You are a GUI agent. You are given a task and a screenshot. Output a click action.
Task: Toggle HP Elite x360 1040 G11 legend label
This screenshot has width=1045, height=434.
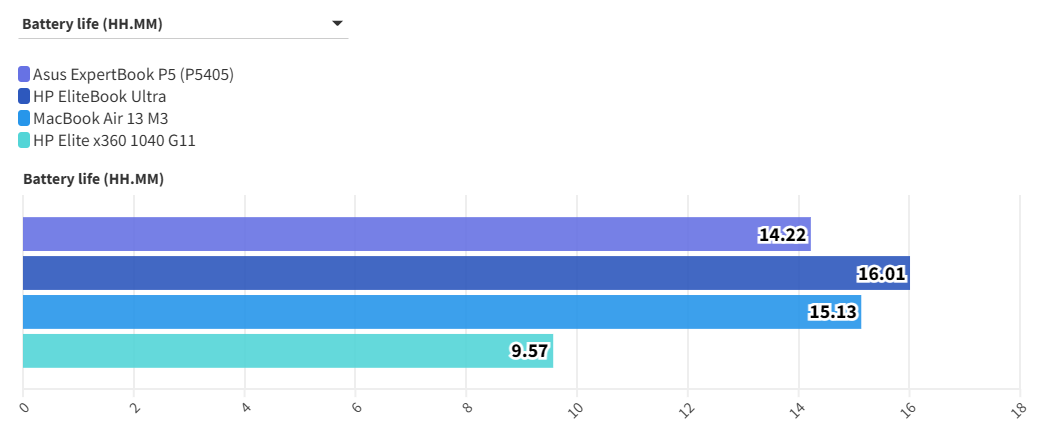tap(114, 141)
